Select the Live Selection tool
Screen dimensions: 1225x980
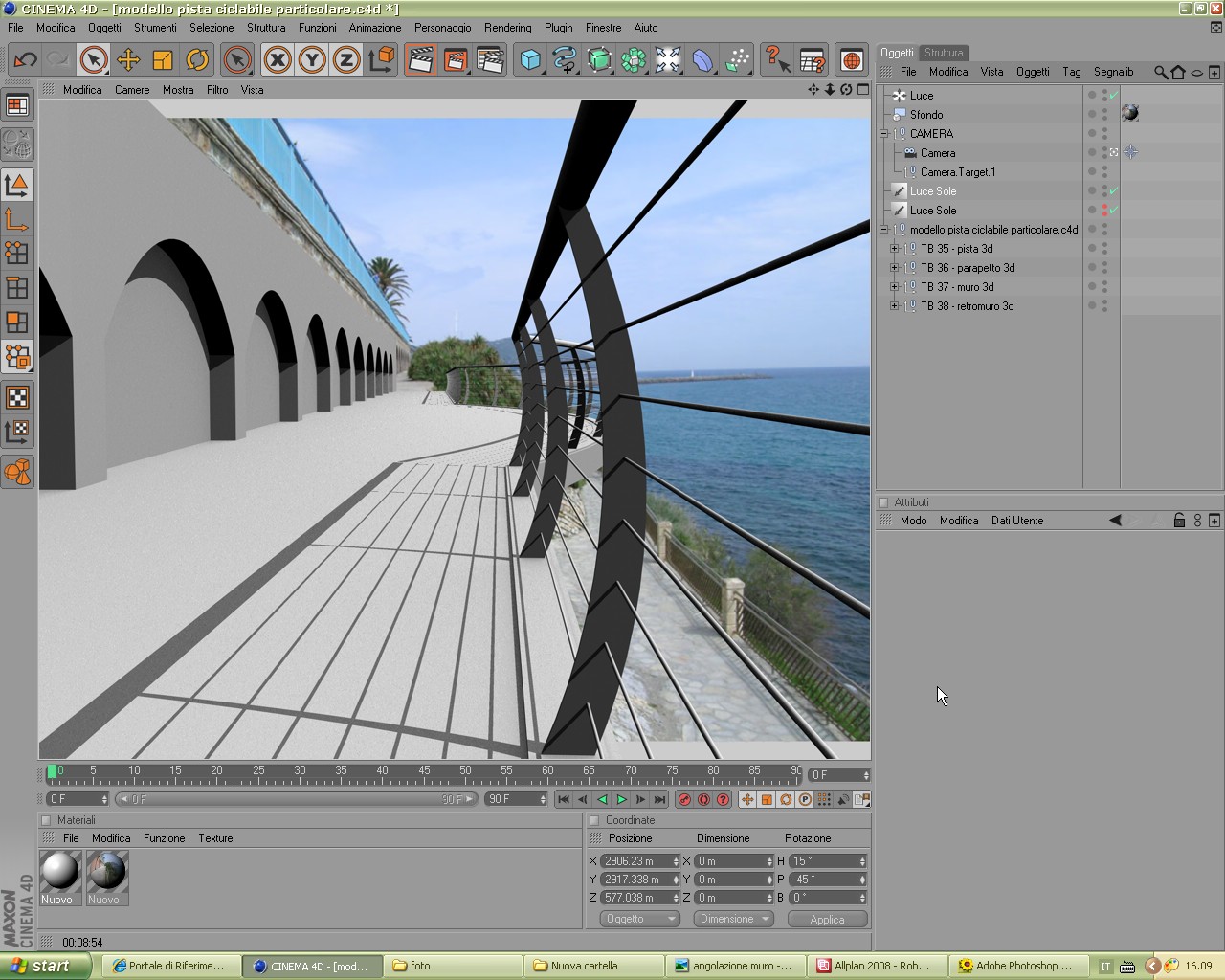coord(93,60)
